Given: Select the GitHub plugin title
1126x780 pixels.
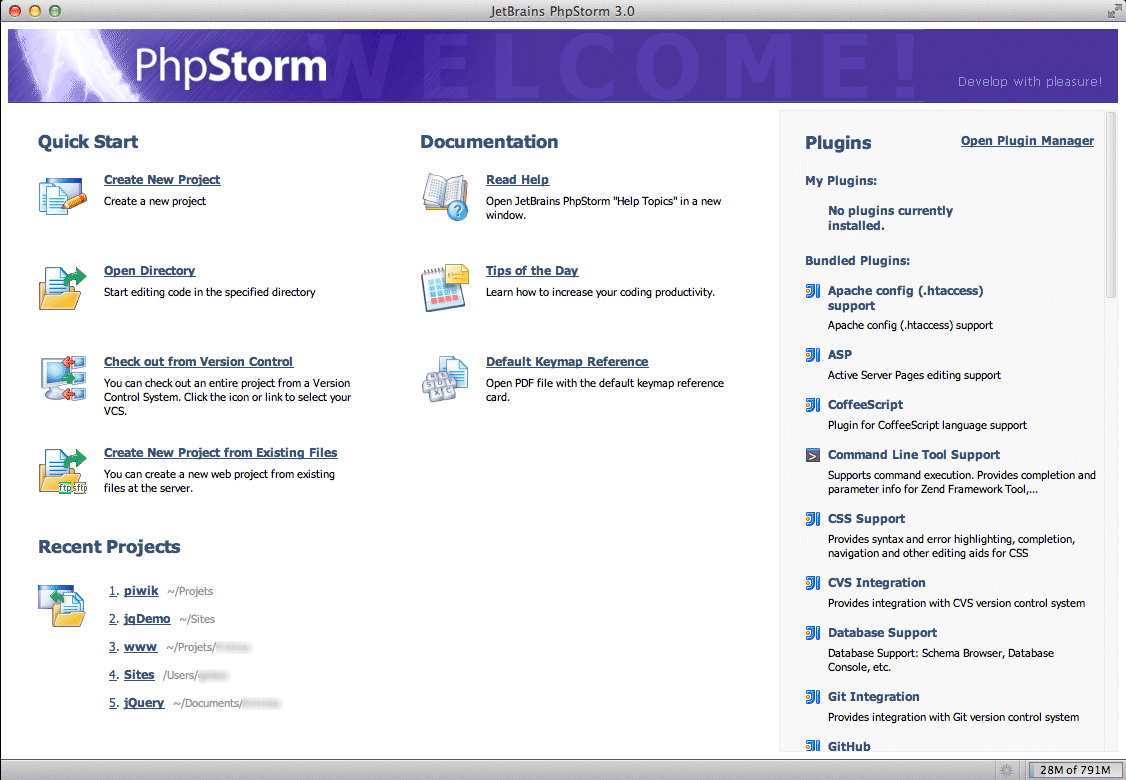Looking at the screenshot, I should pyautogui.click(x=849, y=746).
